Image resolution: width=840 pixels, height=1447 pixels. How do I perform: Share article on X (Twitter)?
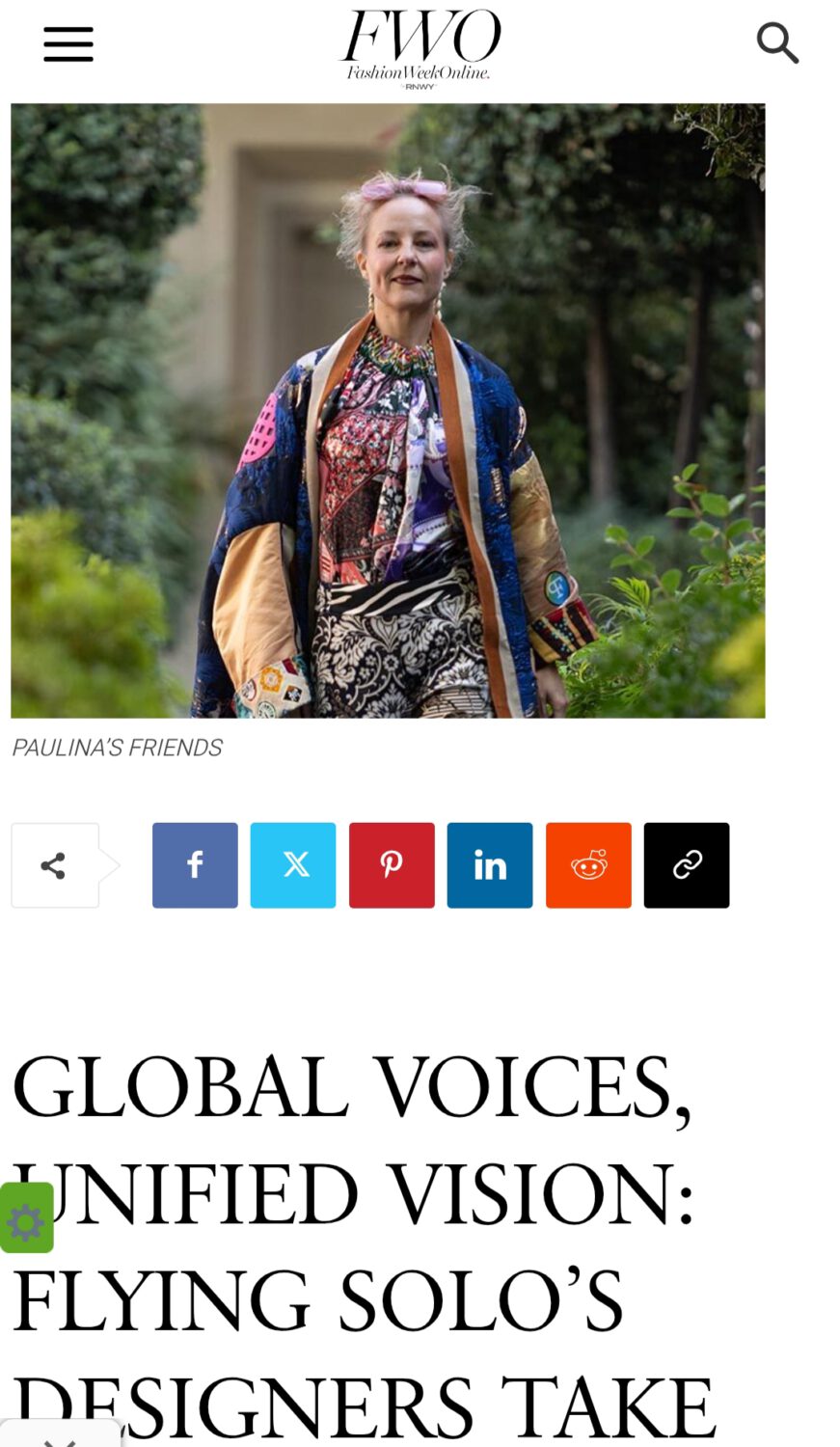[293, 865]
